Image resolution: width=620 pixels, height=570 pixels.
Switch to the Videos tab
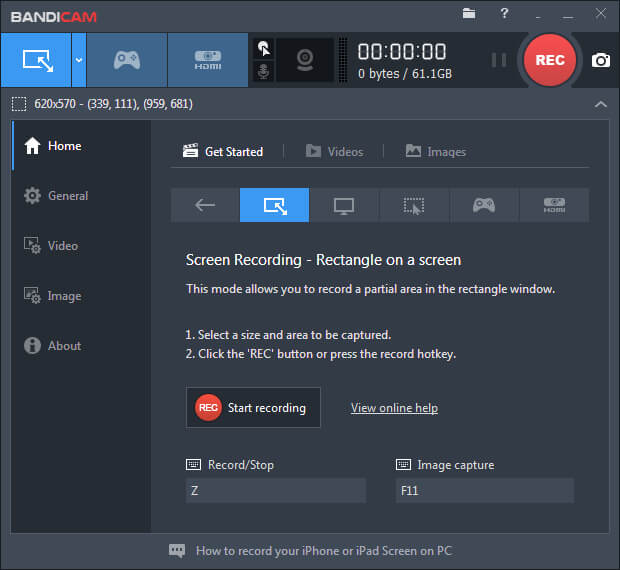pyautogui.click(x=335, y=151)
